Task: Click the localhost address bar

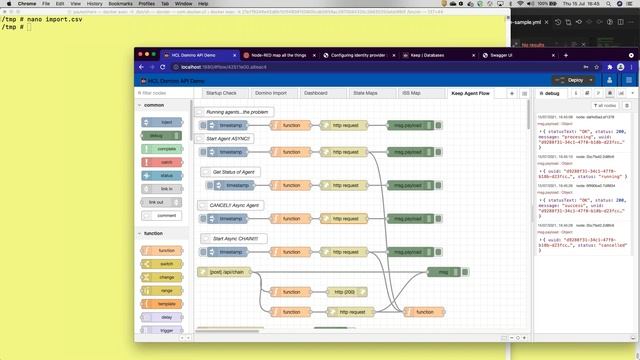Action: click(378, 67)
